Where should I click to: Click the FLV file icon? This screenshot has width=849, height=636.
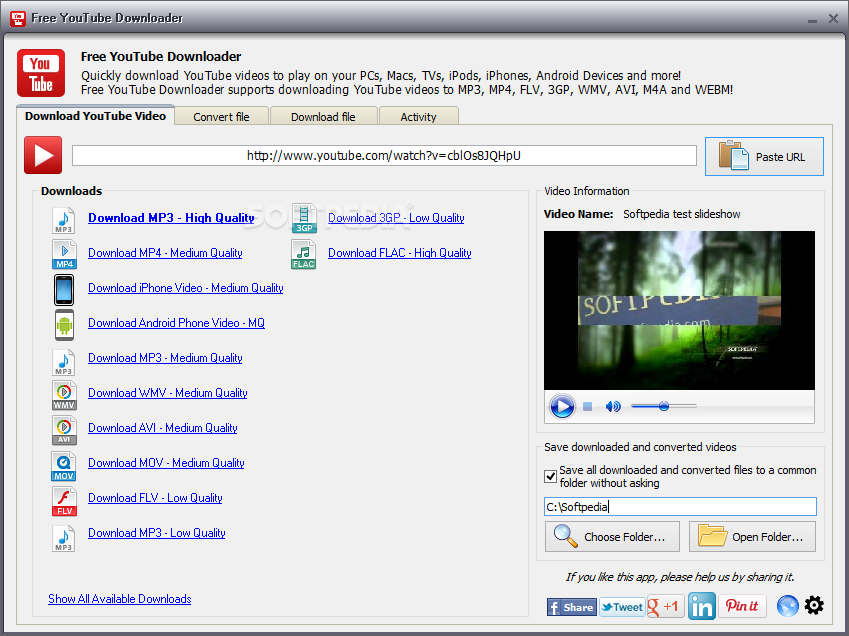point(64,501)
